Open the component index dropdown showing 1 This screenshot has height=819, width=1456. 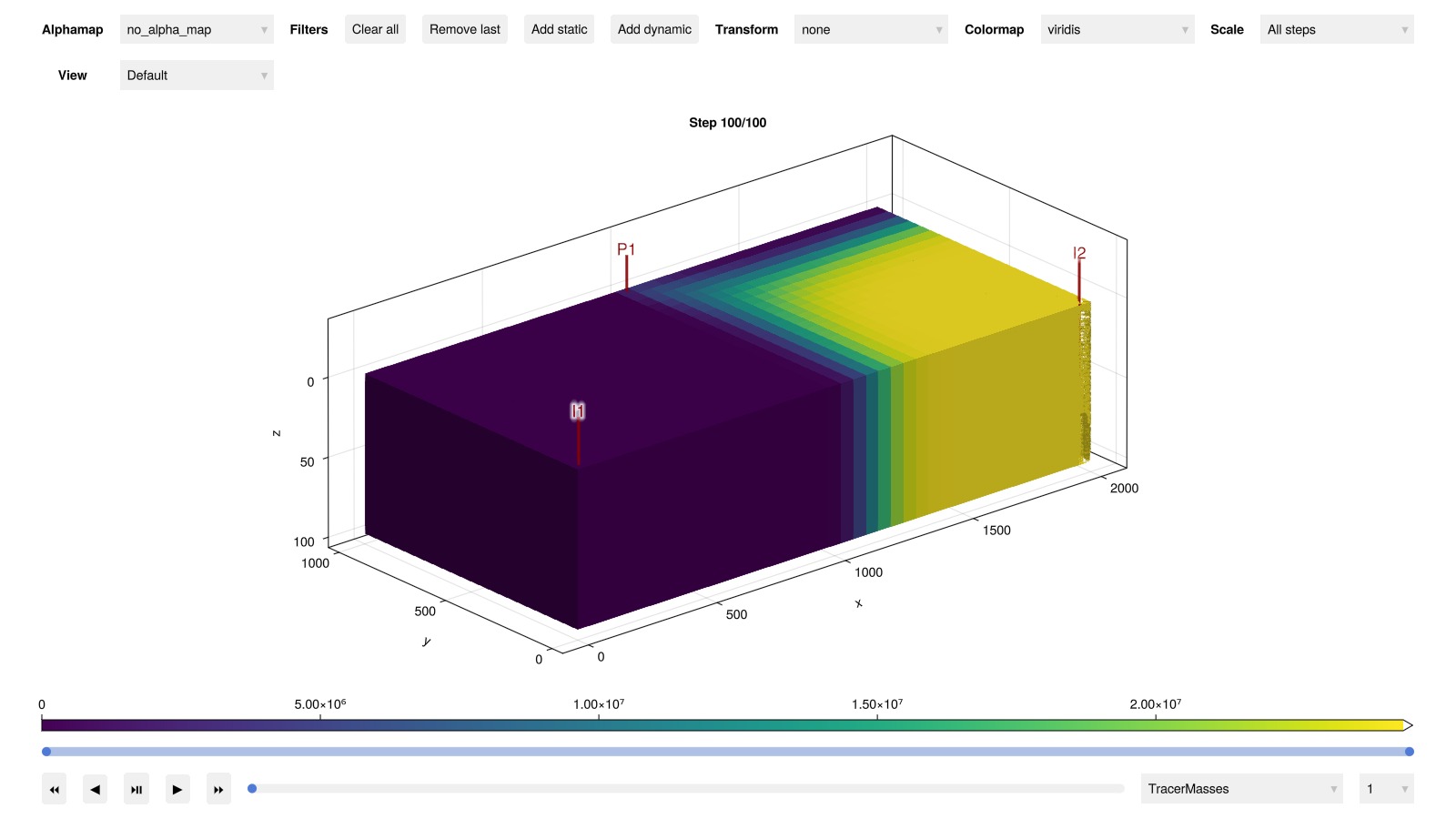click(1385, 789)
